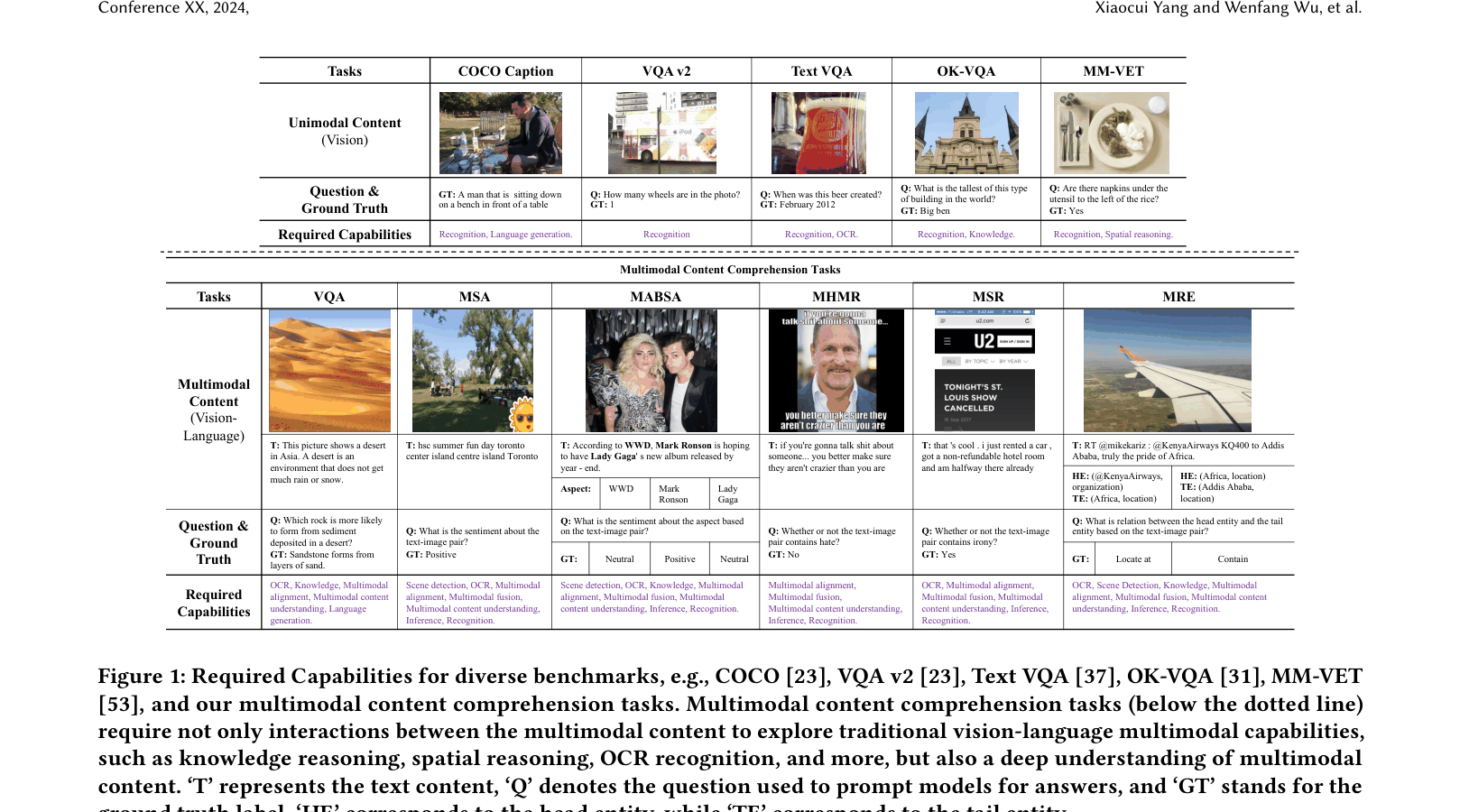Click the MRE question about head and tail entity relation
This screenshot has height=812, width=1460.
point(1178,526)
